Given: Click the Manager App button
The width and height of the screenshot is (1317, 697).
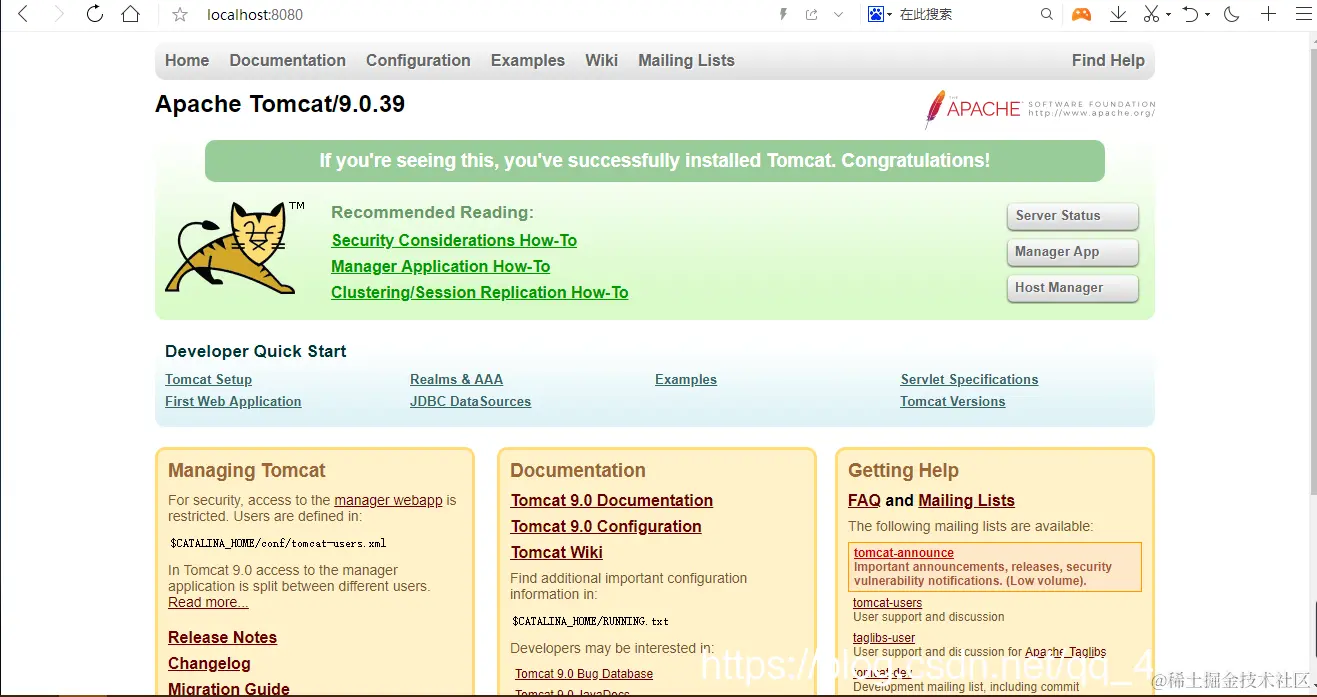Looking at the screenshot, I should [x=1072, y=252].
